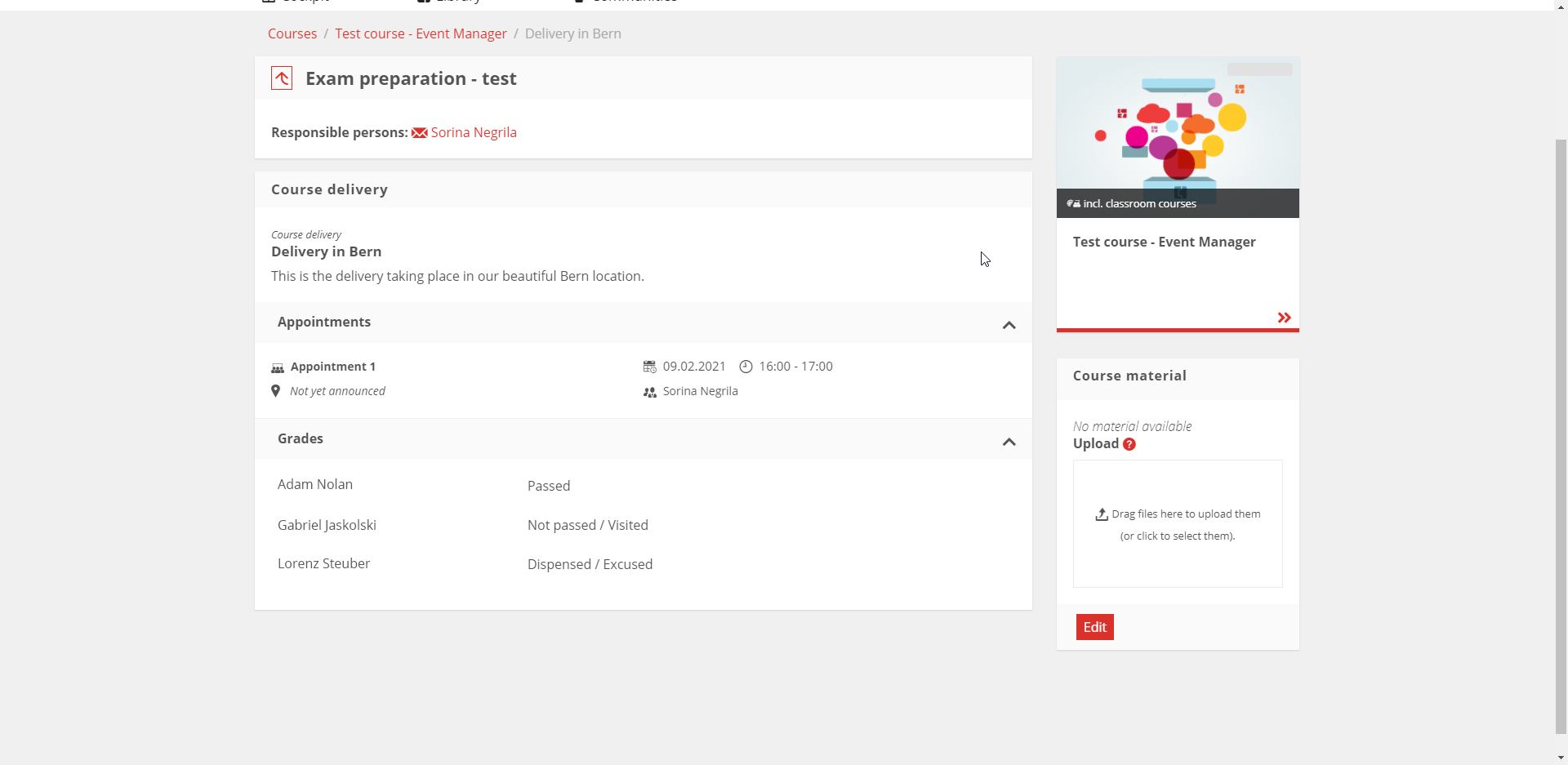Click the vertical page scrollbar thumb
The image size is (1568, 765).
pos(1561,433)
